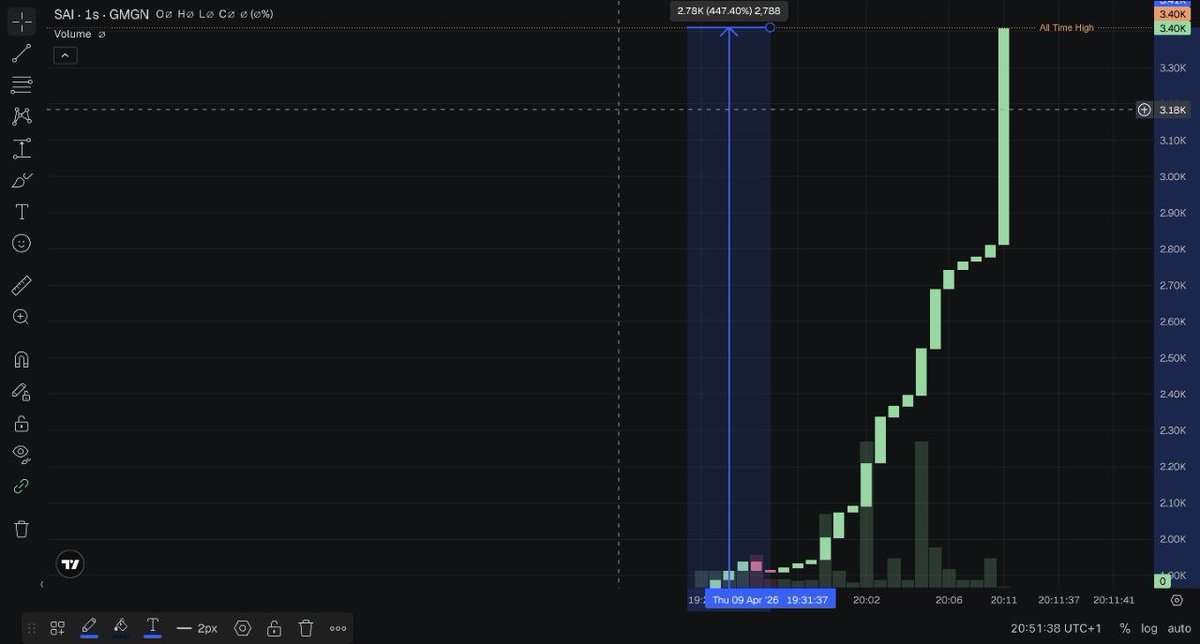Image resolution: width=1200 pixels, height=644 pixels.
Task: Click the SAI · 1s · GMGN symbol title
Action: (101, 14)
